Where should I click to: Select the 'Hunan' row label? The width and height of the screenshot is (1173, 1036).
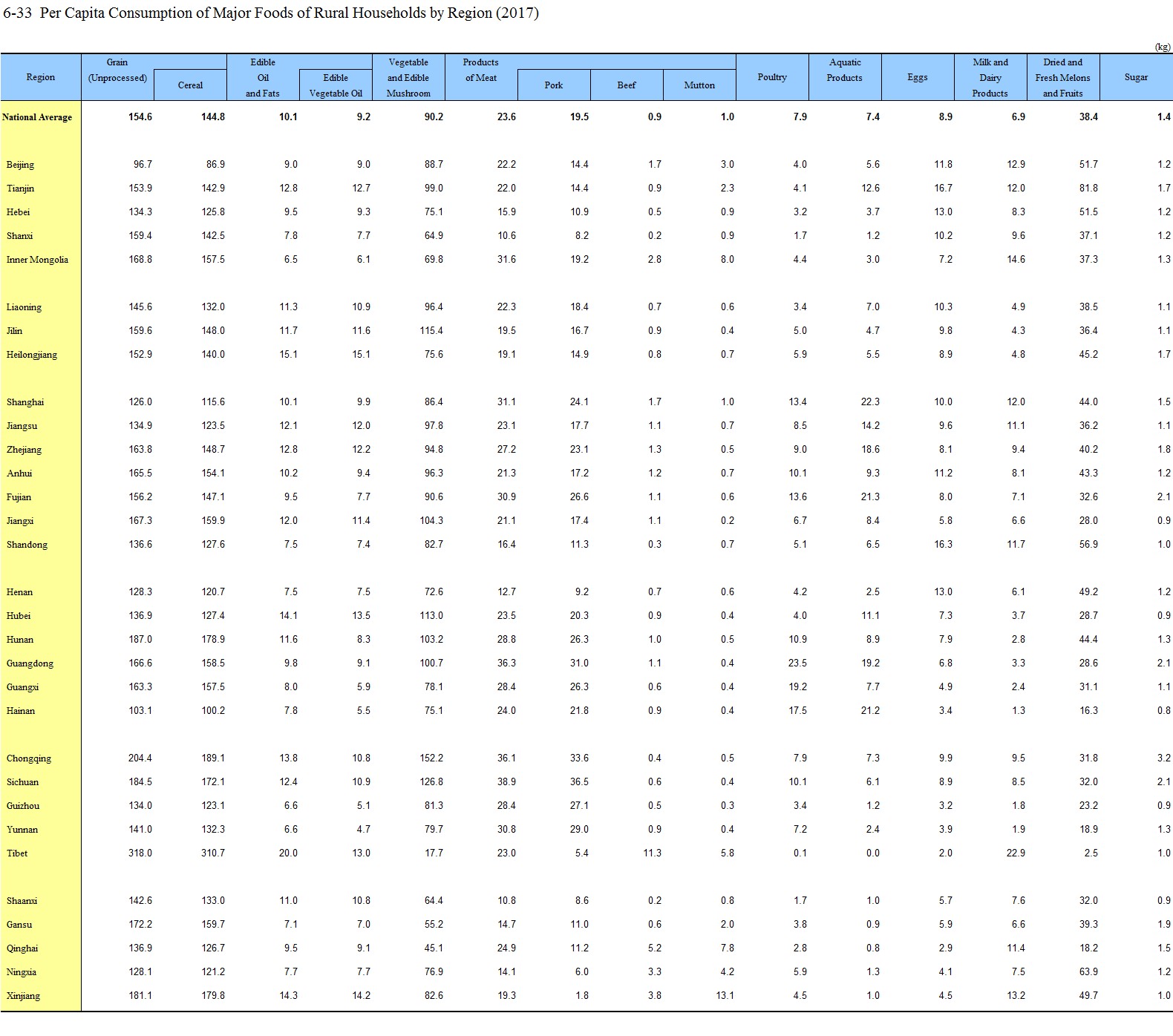pyautogui.click(x=20, y=640)
